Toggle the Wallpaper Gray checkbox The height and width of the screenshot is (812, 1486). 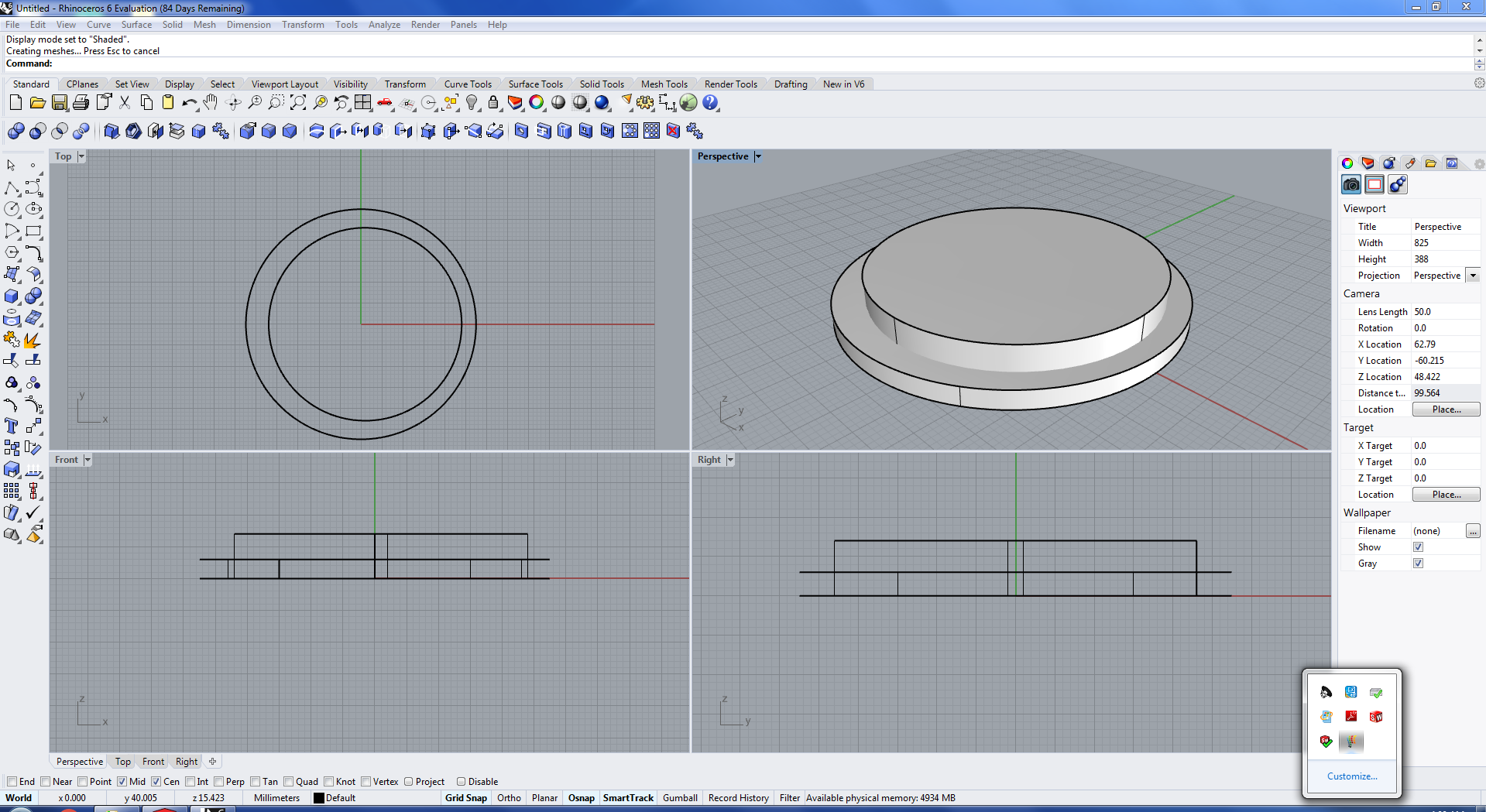coord(1418,564)
